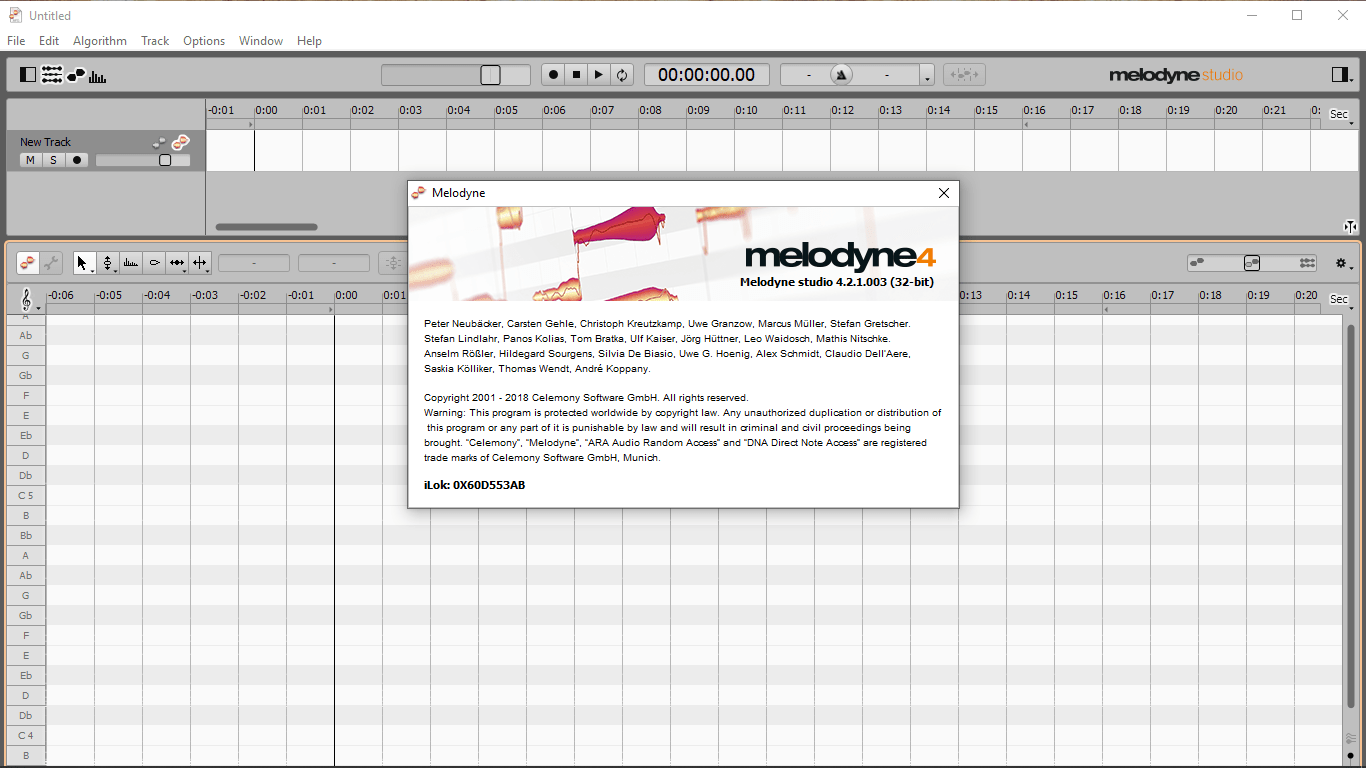Image resolution: width=1366 pixels, height=768 pixels.
Task: Open the Help menu
Action: (310, 41)
